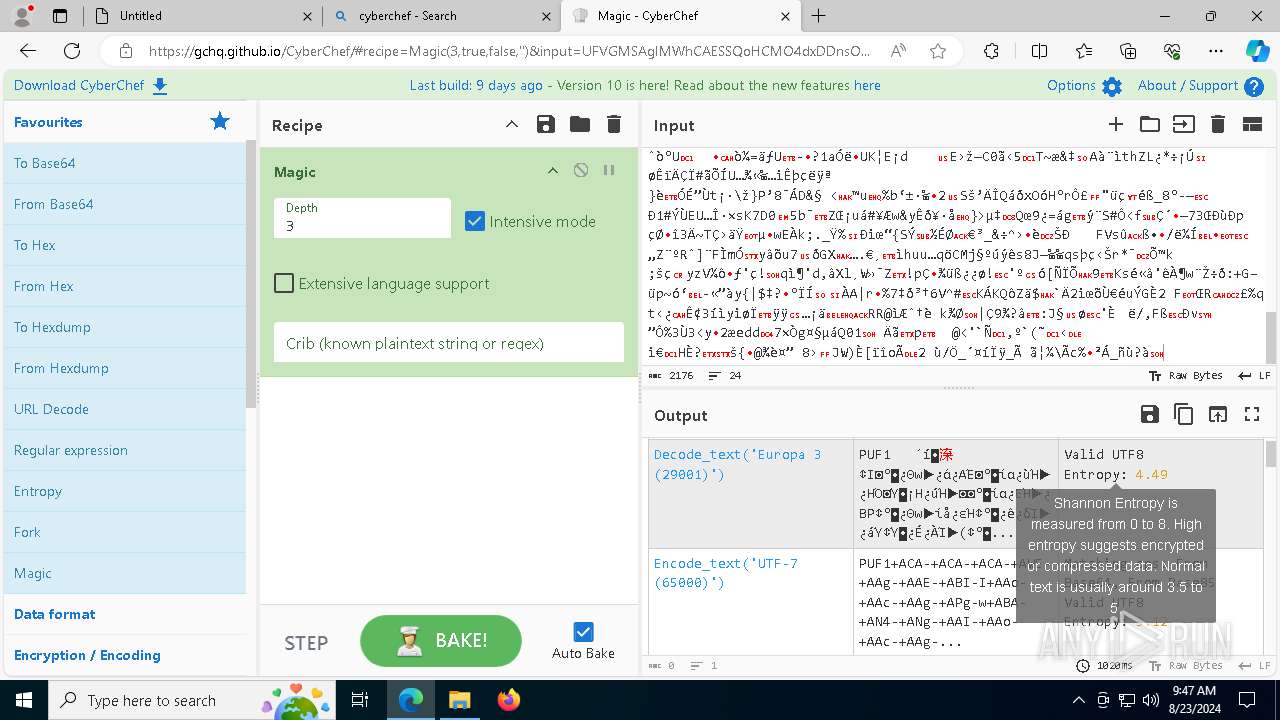Enable Extensive language support
Image resolution: width=1280 pixels, height=720 pixels.
point(284,283)
